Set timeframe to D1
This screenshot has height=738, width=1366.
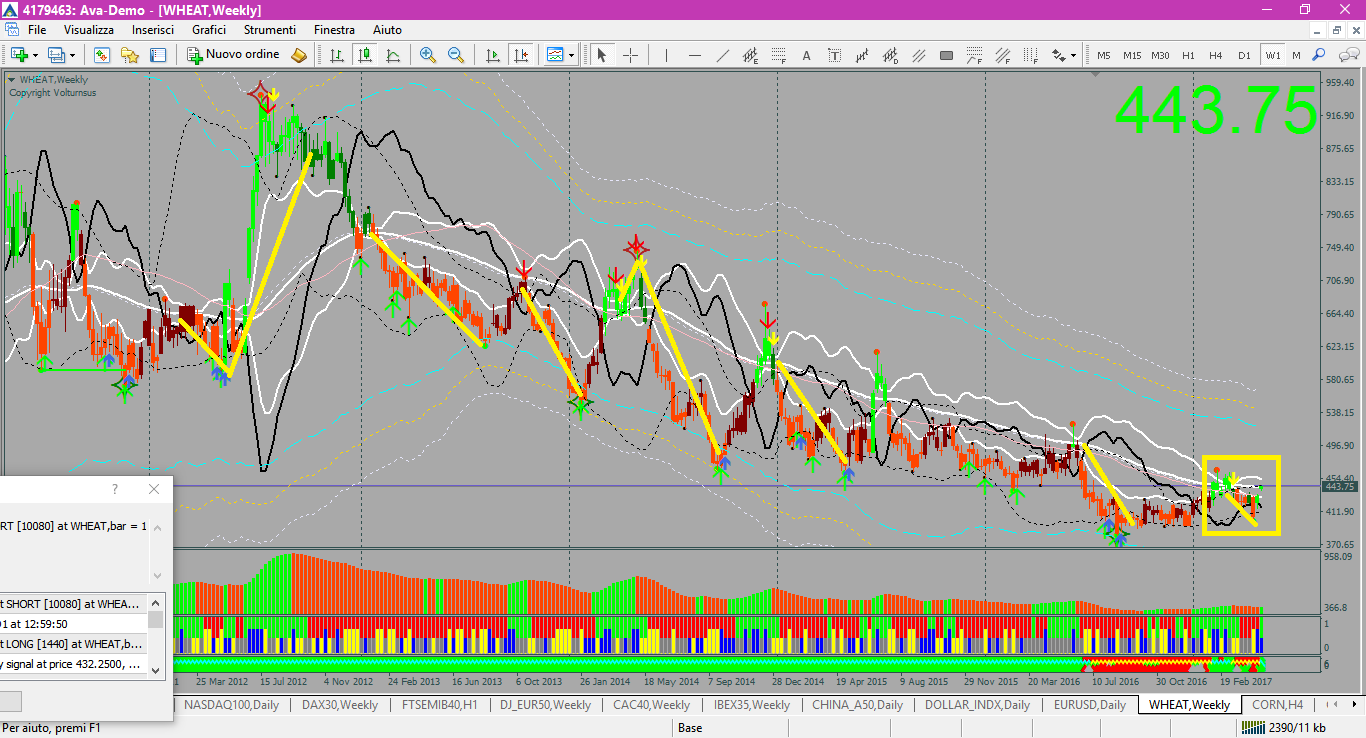pyautogui.click(x=1244, y=55)
